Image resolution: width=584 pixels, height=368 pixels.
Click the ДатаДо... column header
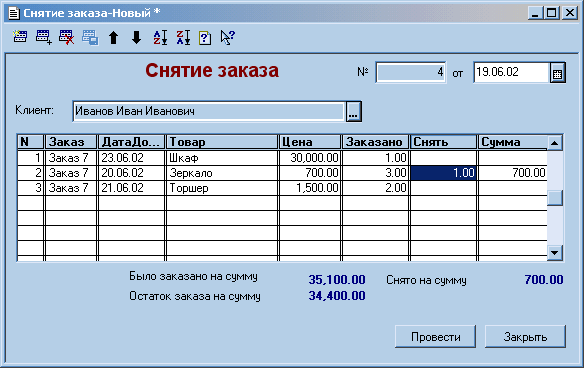[131, 142]
